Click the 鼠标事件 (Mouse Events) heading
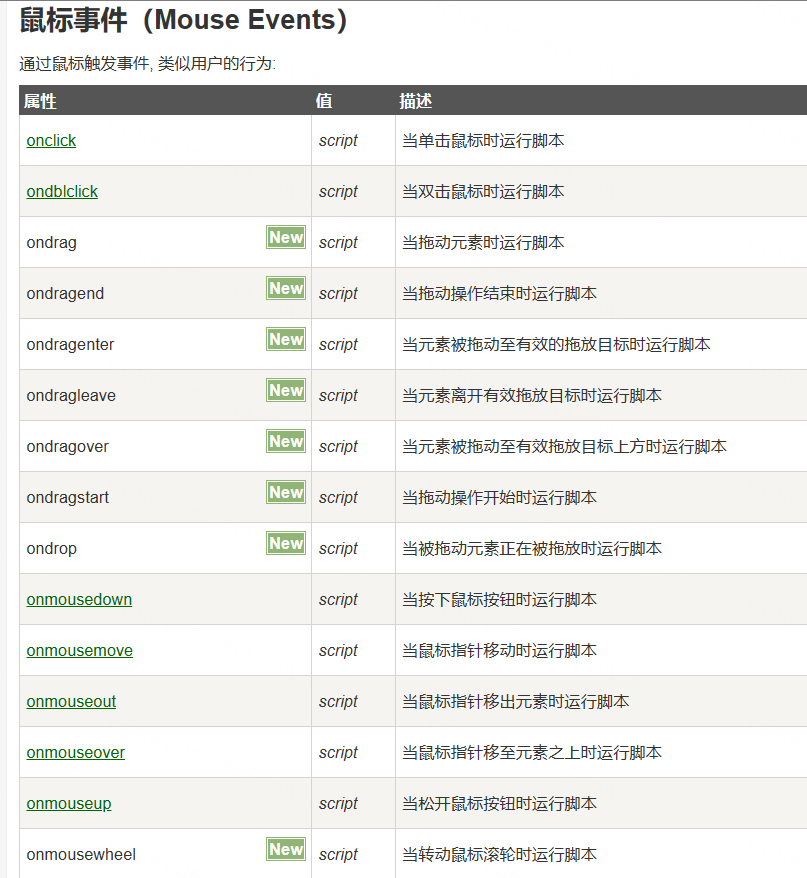This screenshot has height=878, width=807. coord(184,21)
